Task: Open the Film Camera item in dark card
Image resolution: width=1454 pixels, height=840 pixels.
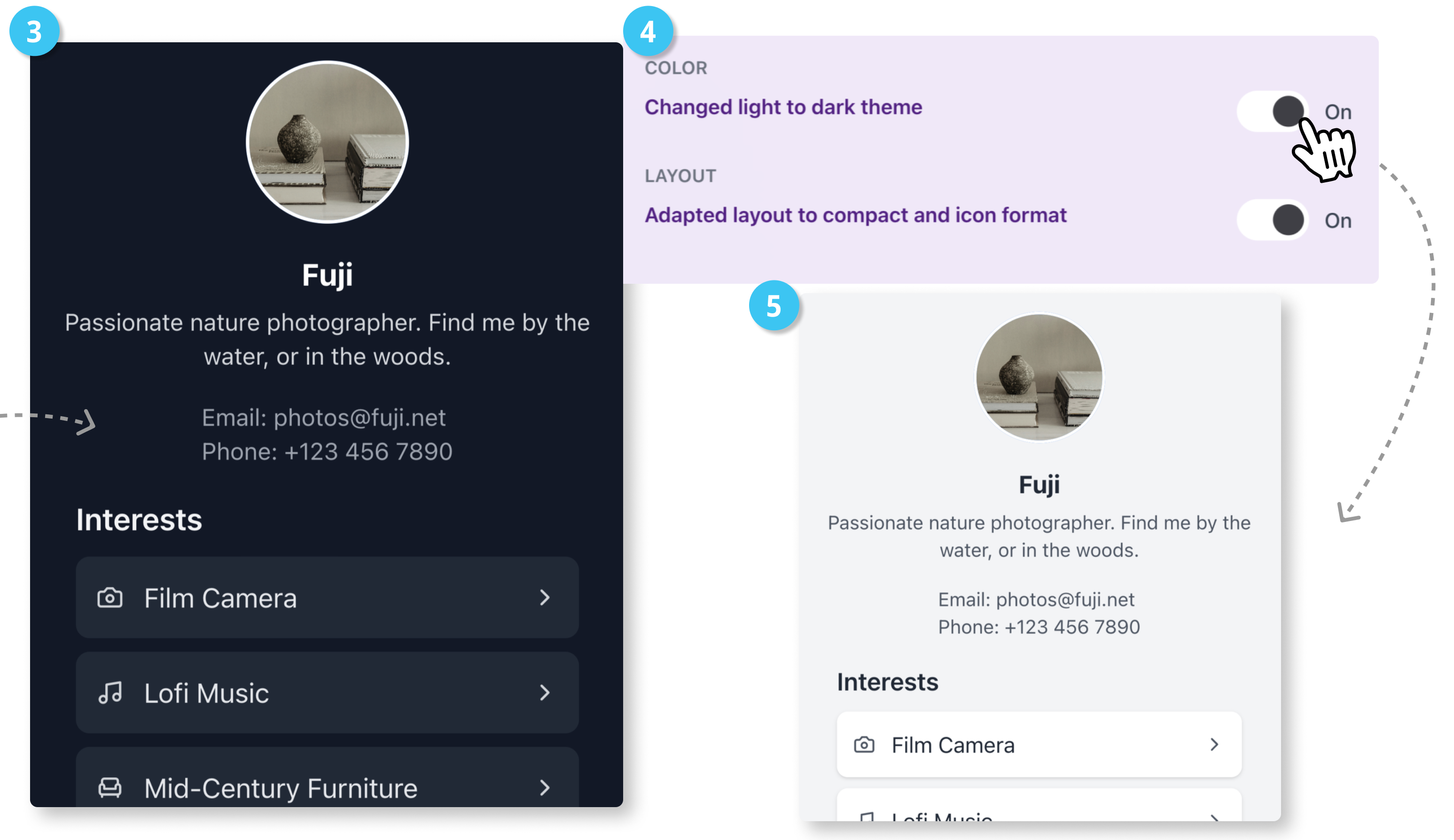Action: (327, 598)
